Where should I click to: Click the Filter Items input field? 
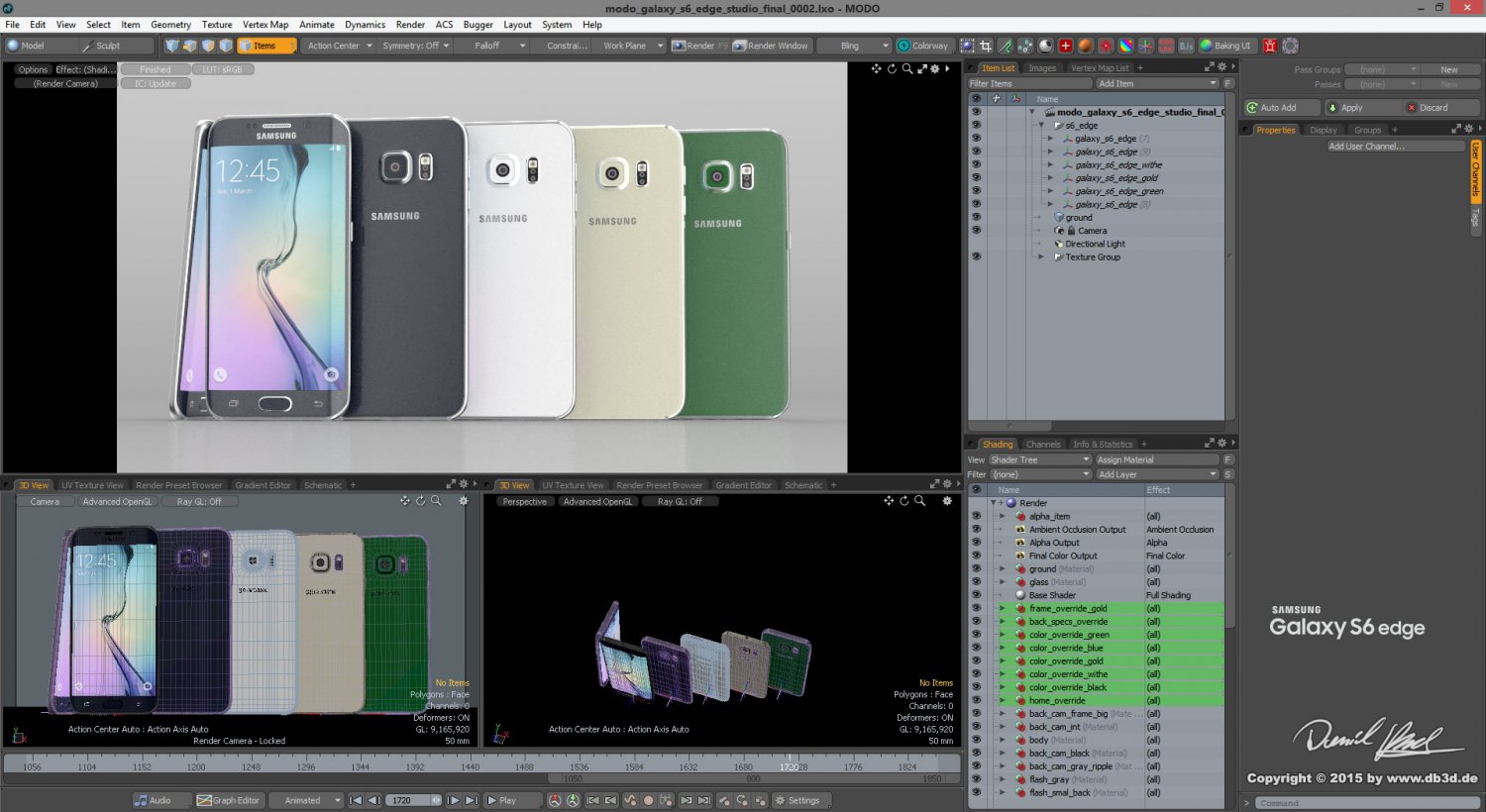pos(1029,83)
